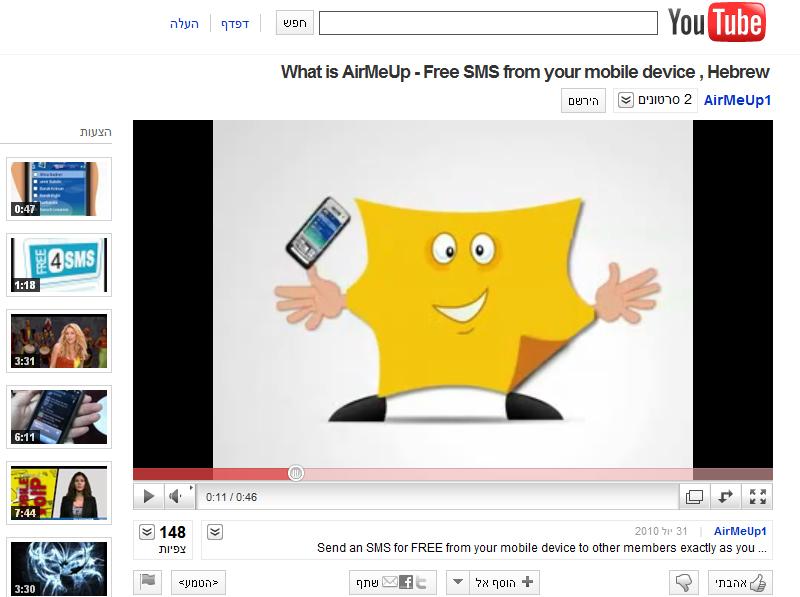The image size is (800, 597).
Task: Click the upload date '31 יול 2010'
Action: click(661, 531)
